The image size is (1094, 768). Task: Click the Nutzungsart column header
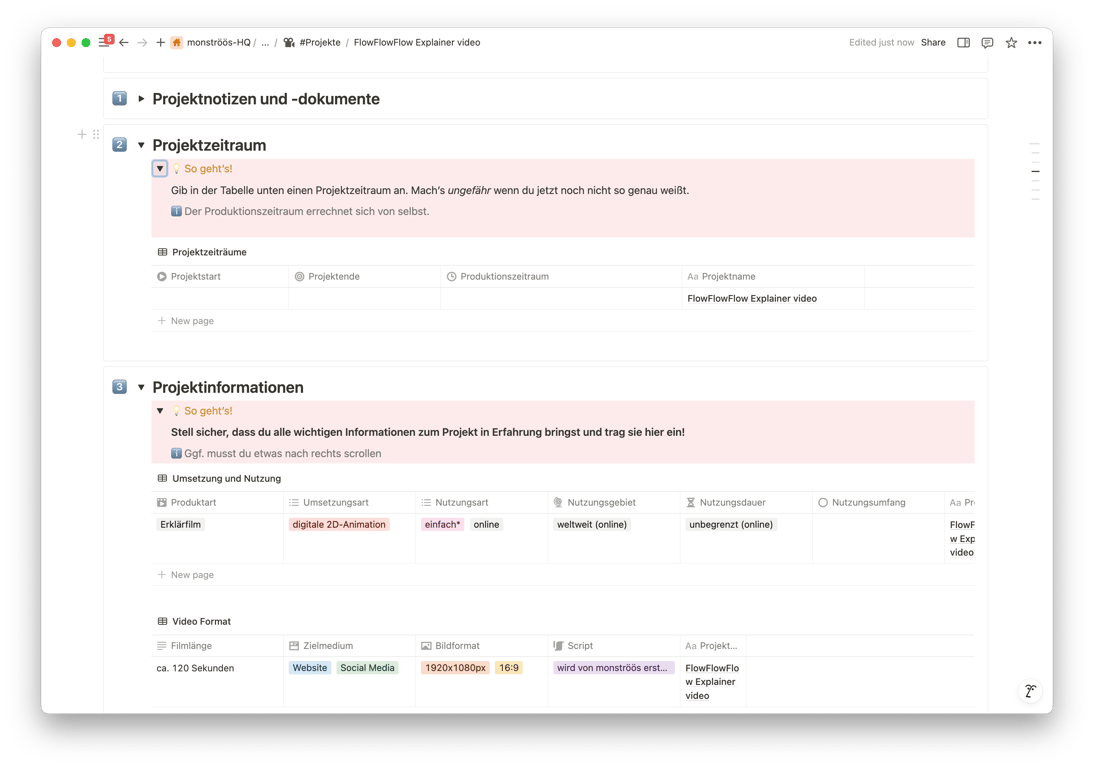point(481,503)
